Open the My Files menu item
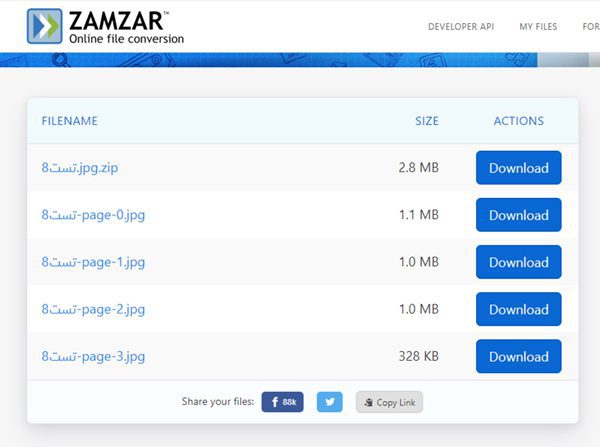Screen dimensions: 600x447 point(538,27)
